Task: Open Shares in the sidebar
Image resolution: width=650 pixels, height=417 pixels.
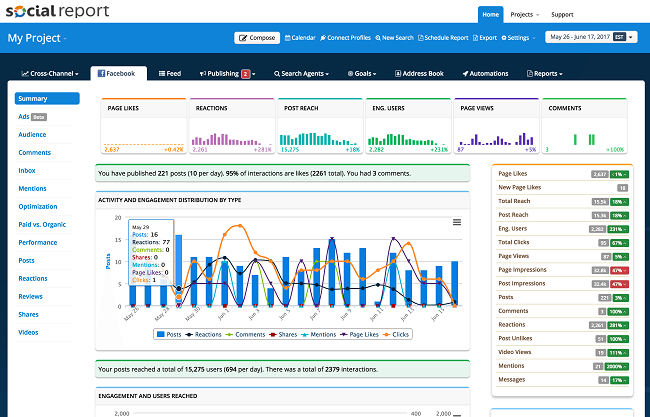Action: pos(28,315)
